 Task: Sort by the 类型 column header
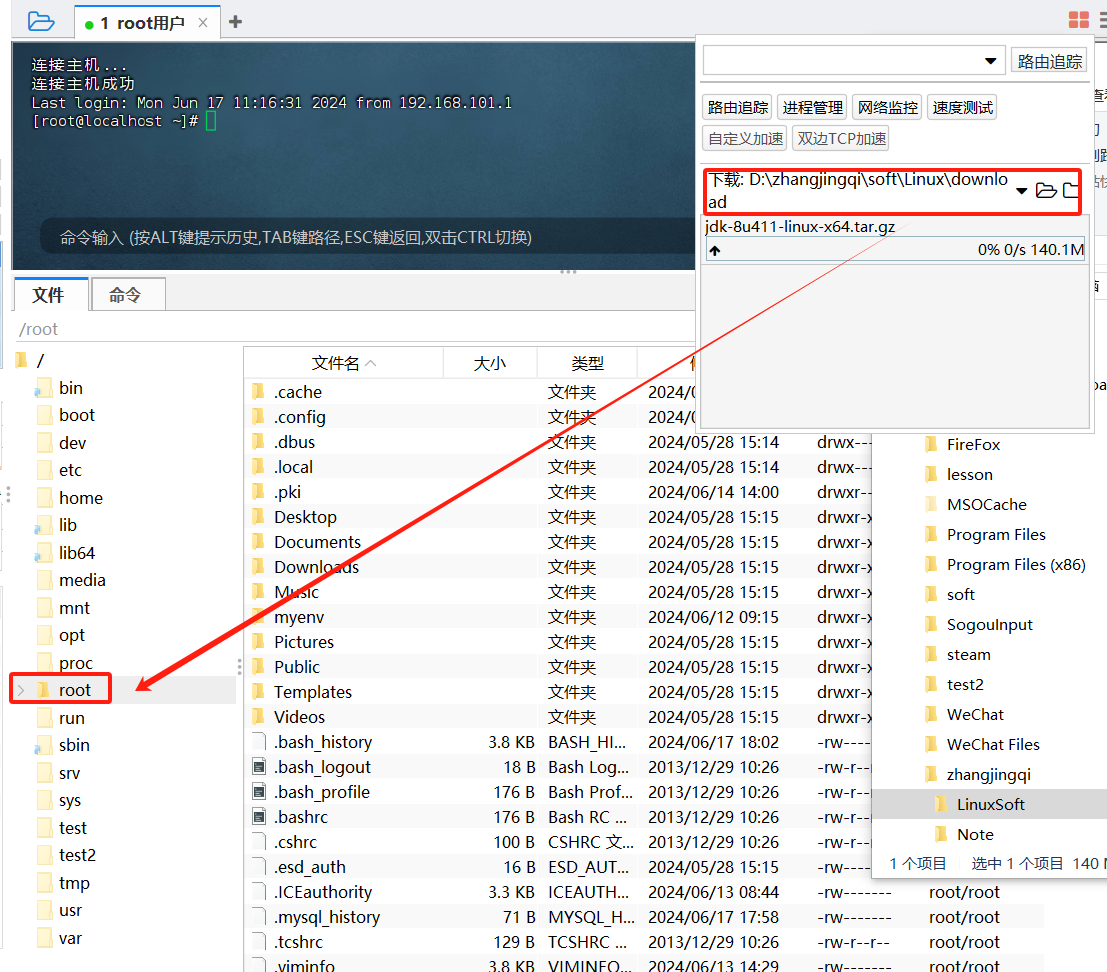(x=587, y=364)
